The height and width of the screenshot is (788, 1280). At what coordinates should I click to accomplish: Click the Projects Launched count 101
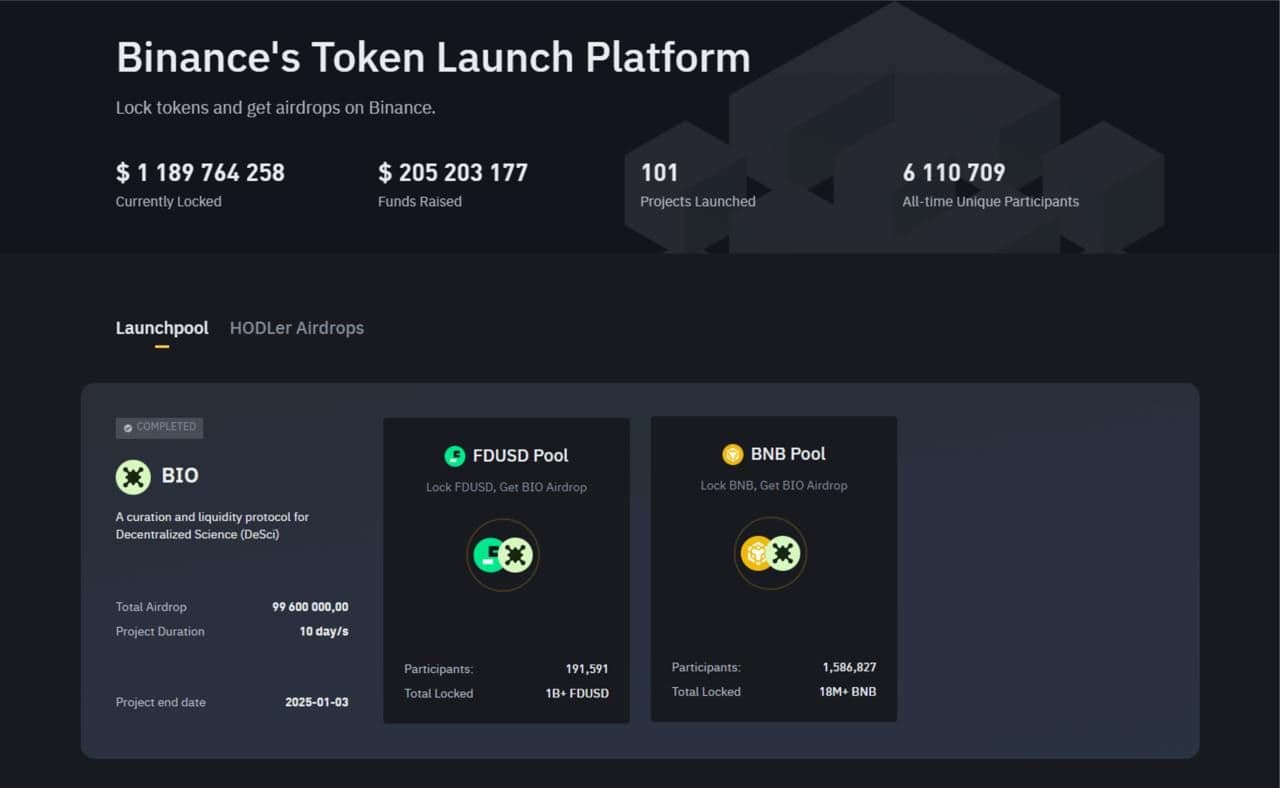click(x=659, y=173)
